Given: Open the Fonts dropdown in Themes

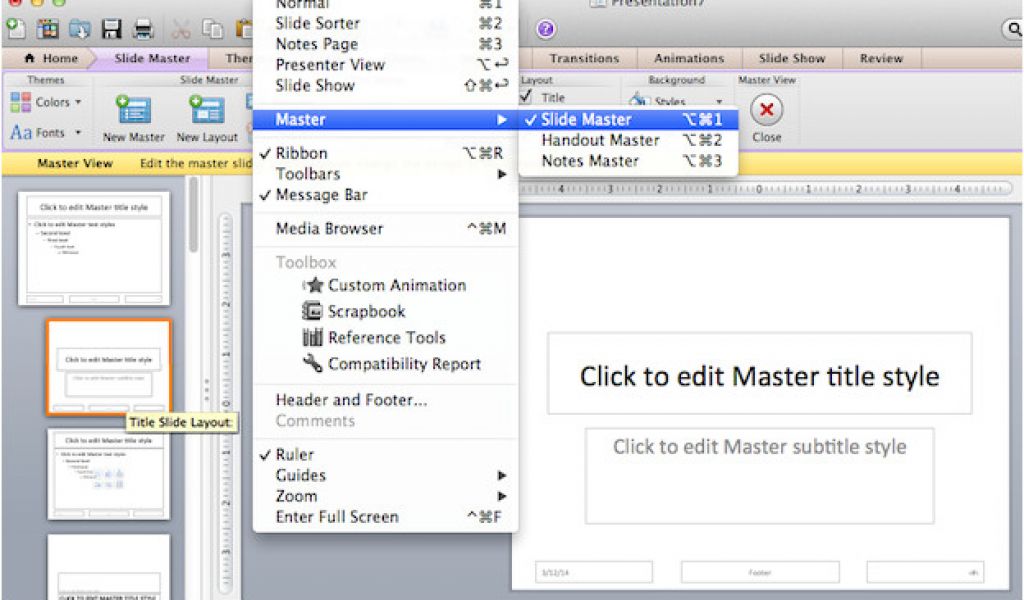Looking at the screenshot, I should click(52, 132).
